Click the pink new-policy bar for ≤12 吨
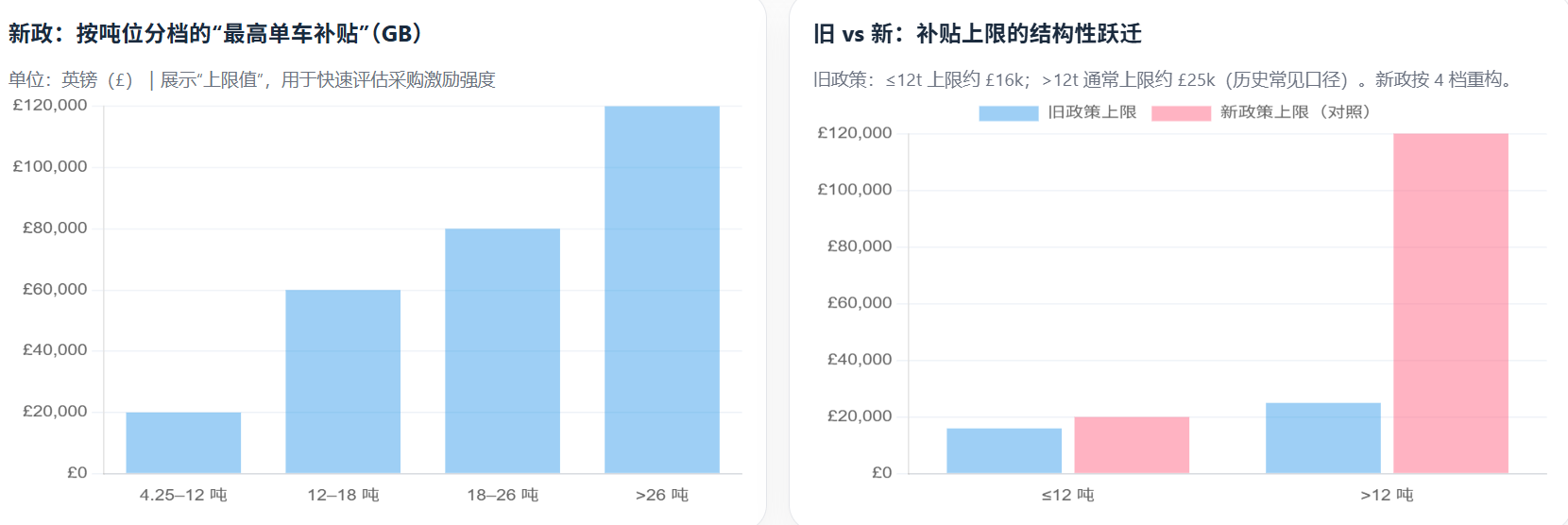Viewport: 1568px width, 525px height. pos(1132,445)
